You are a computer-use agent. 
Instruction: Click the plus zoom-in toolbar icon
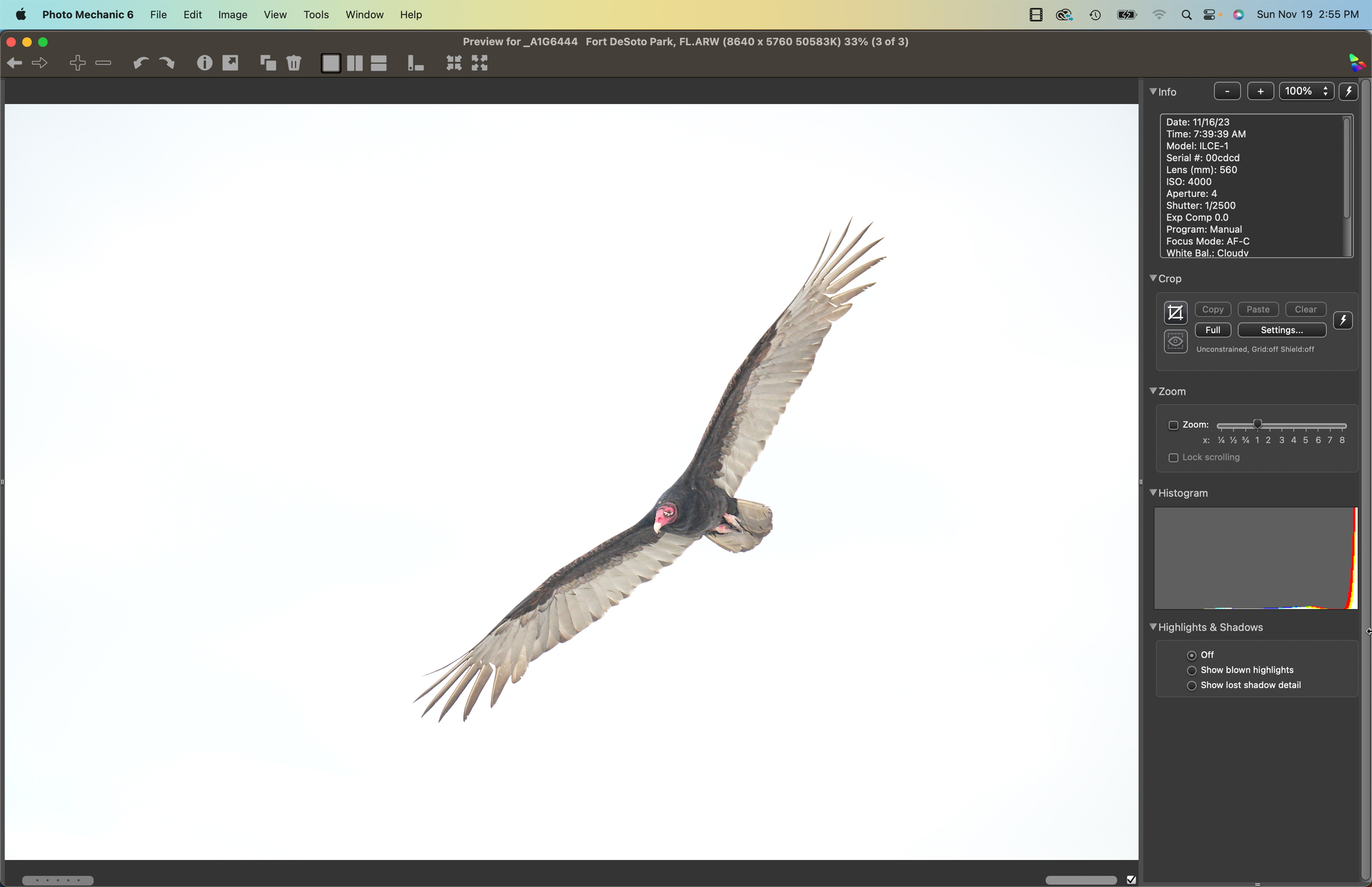point(78,63)
